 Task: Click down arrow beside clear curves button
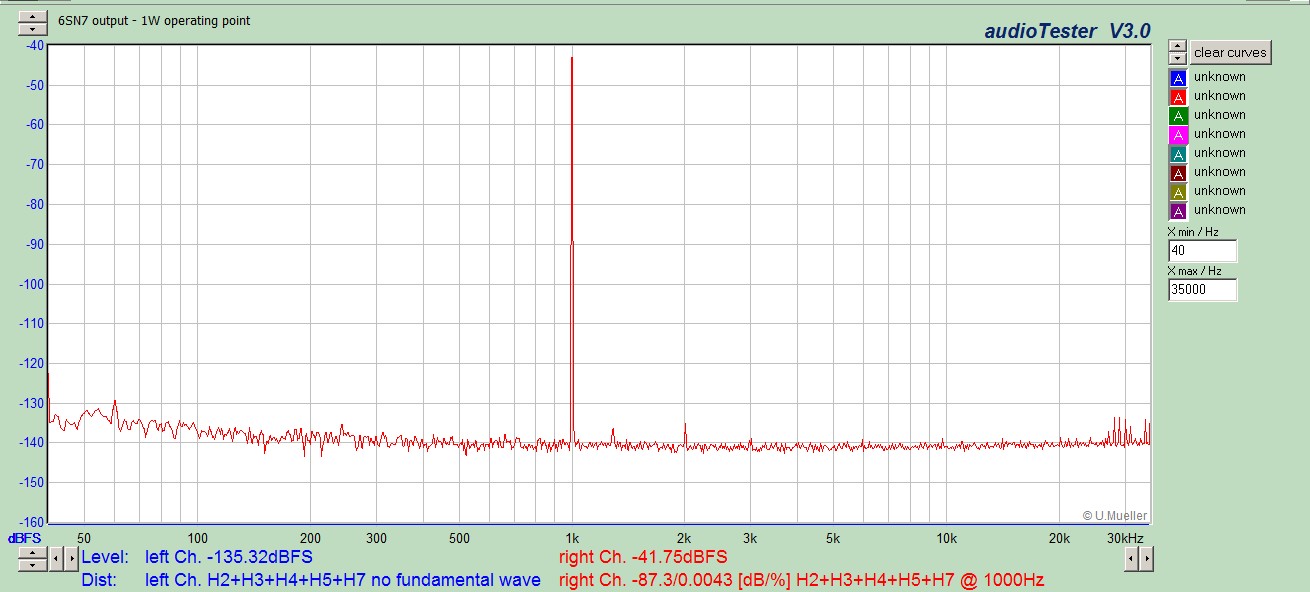coord(1178,58)
